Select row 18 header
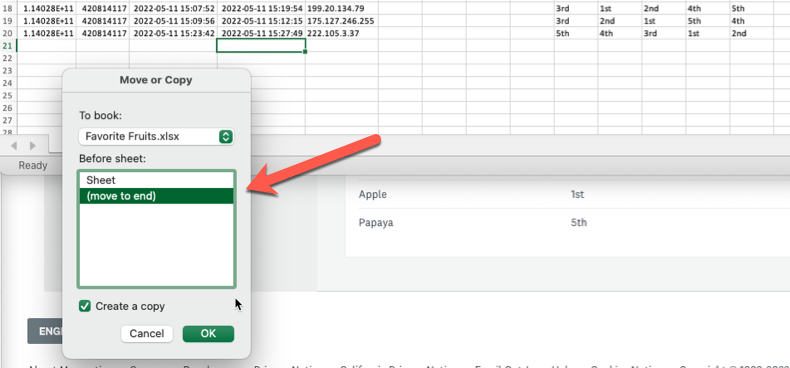Screen dimensions: 790x368 pyautogui.click(x=8, y=9)
